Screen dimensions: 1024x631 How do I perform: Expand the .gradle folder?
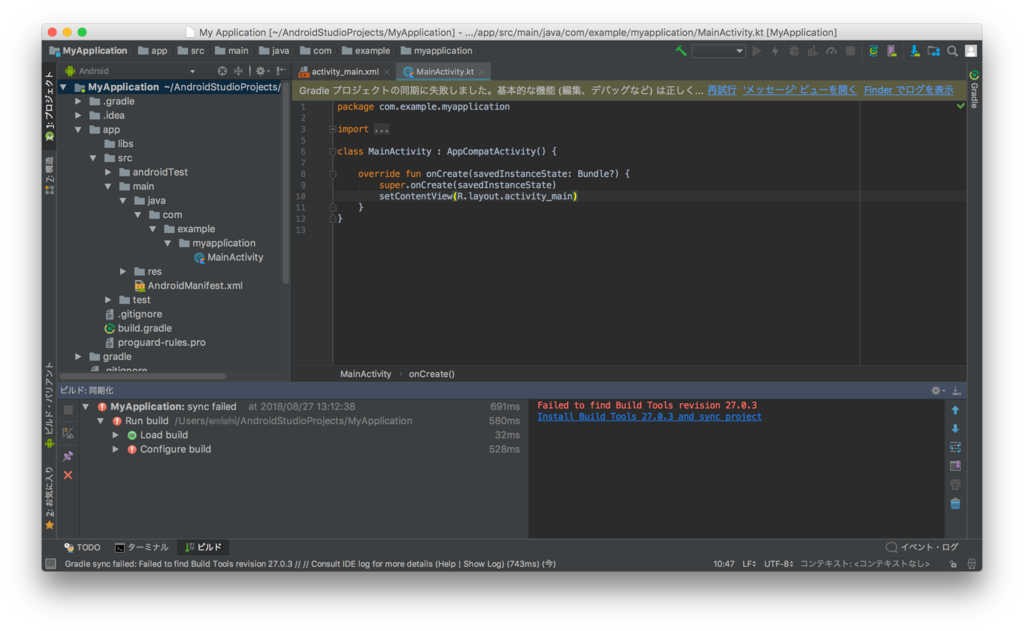78,101
